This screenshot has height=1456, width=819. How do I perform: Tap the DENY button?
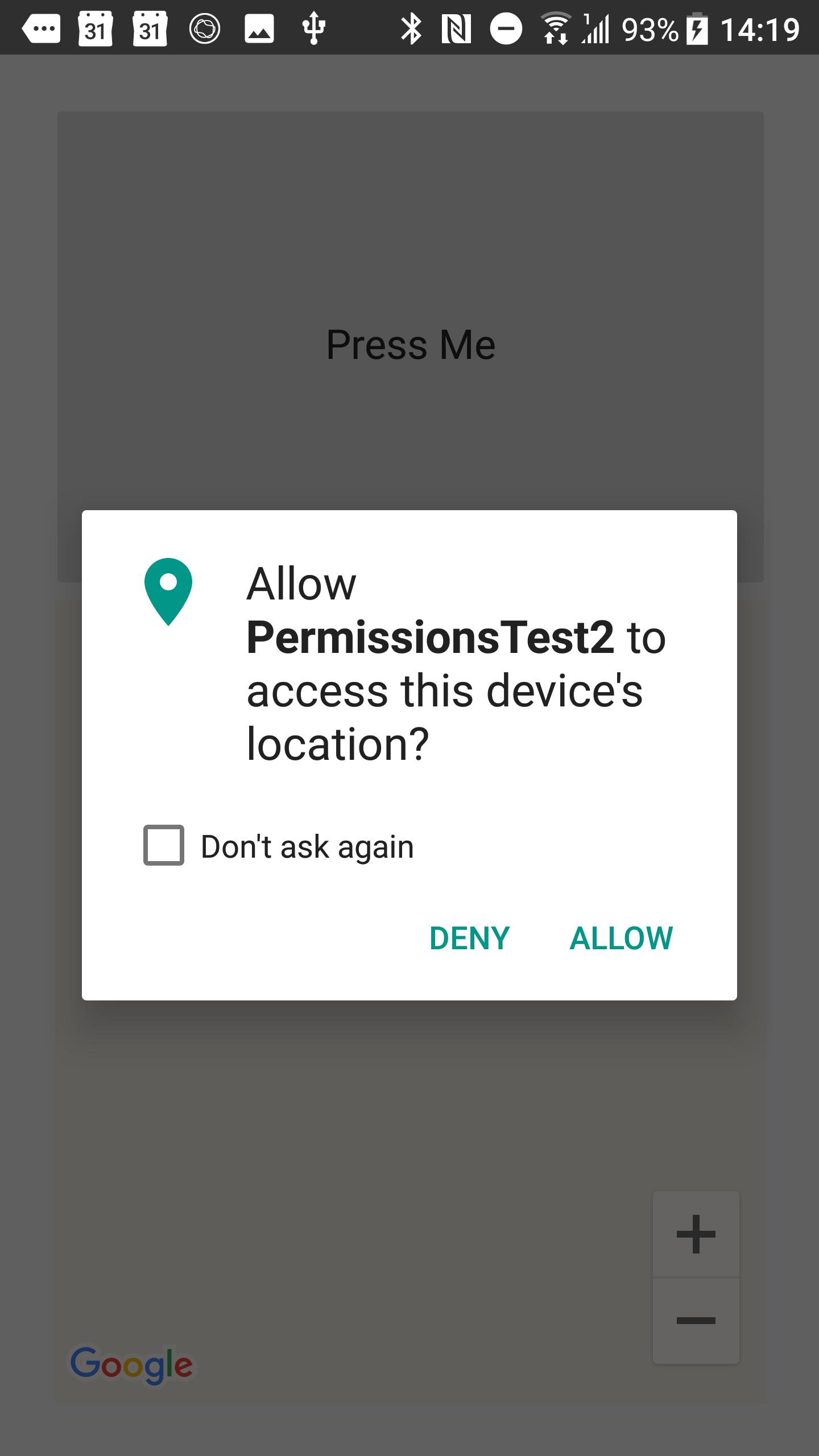coord(470,938)
